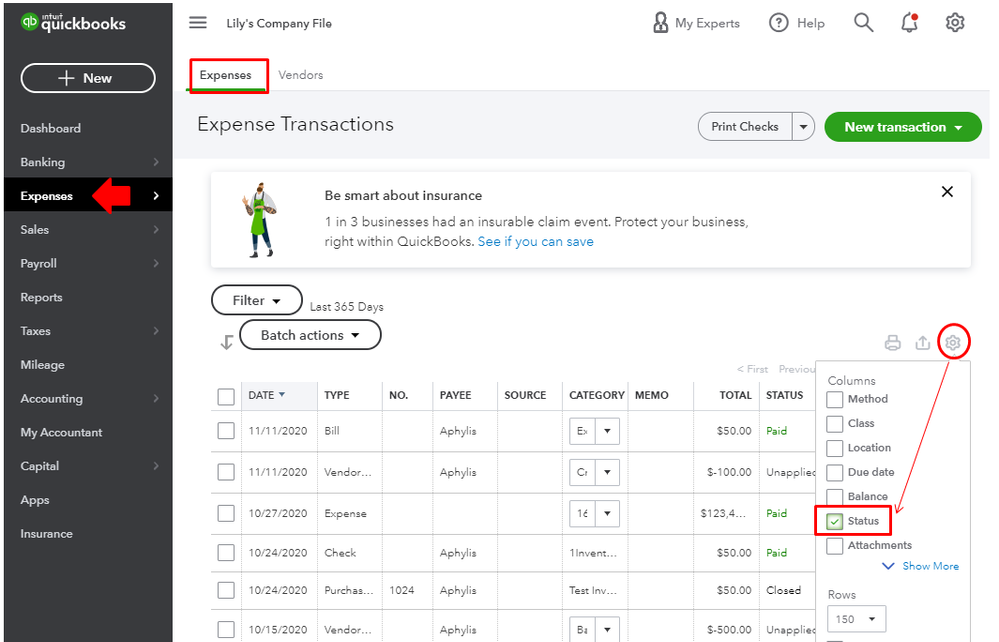Image resolution: width=999 pixels, height=642 pixels.
Task: Click the QuickBooks logo
Action: click(73, 23)
